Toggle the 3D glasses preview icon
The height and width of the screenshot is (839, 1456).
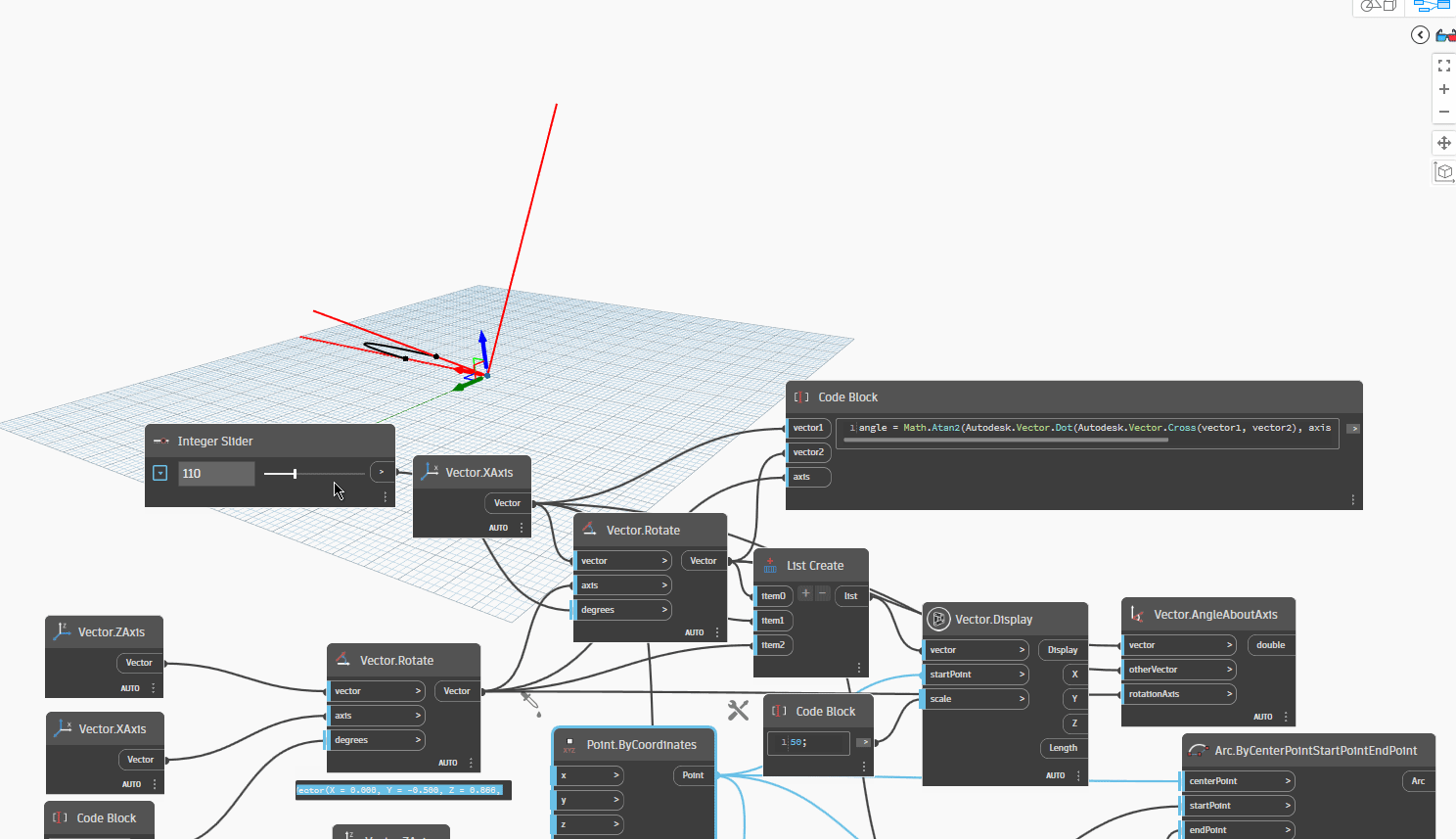pos(1445,35)
